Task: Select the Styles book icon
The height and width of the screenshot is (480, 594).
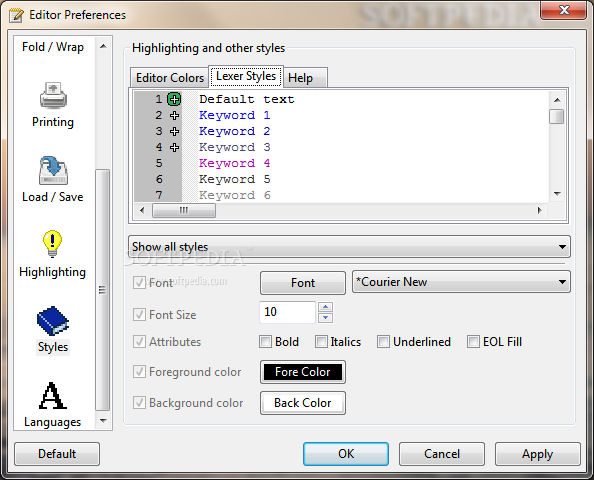Action: tap(53, 321)
